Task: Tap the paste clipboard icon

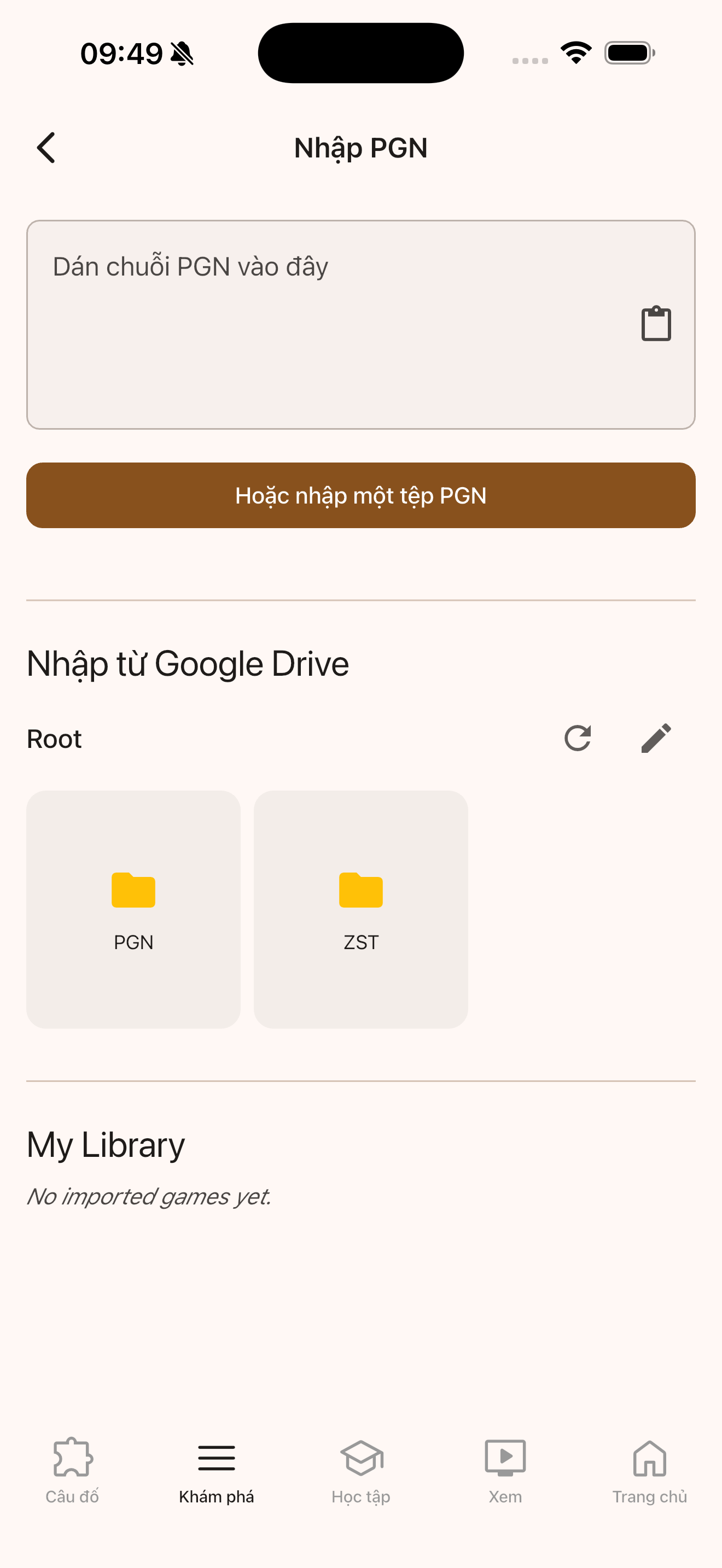Action: 656,323
